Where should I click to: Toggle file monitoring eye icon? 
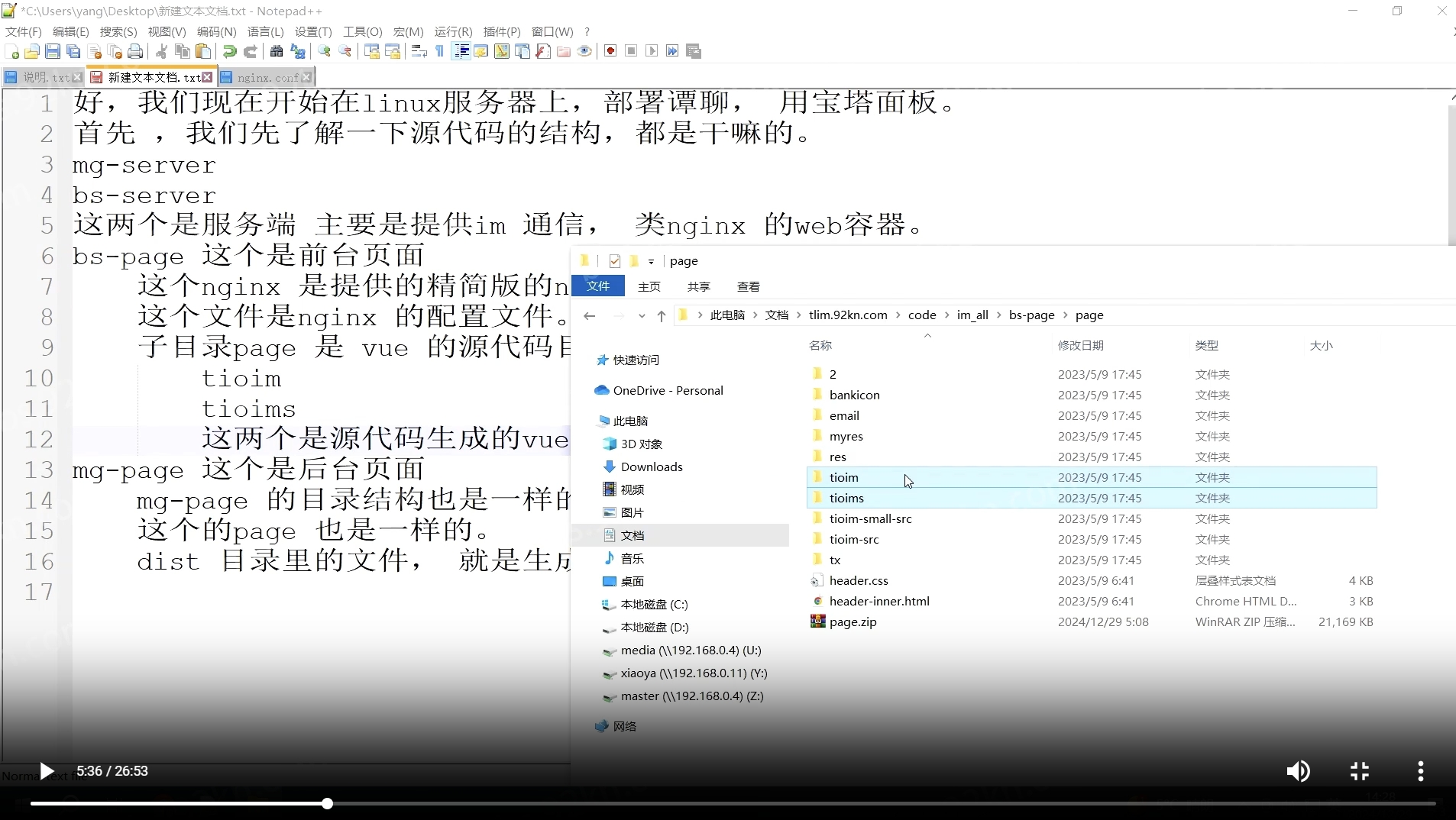pos(584,51)
